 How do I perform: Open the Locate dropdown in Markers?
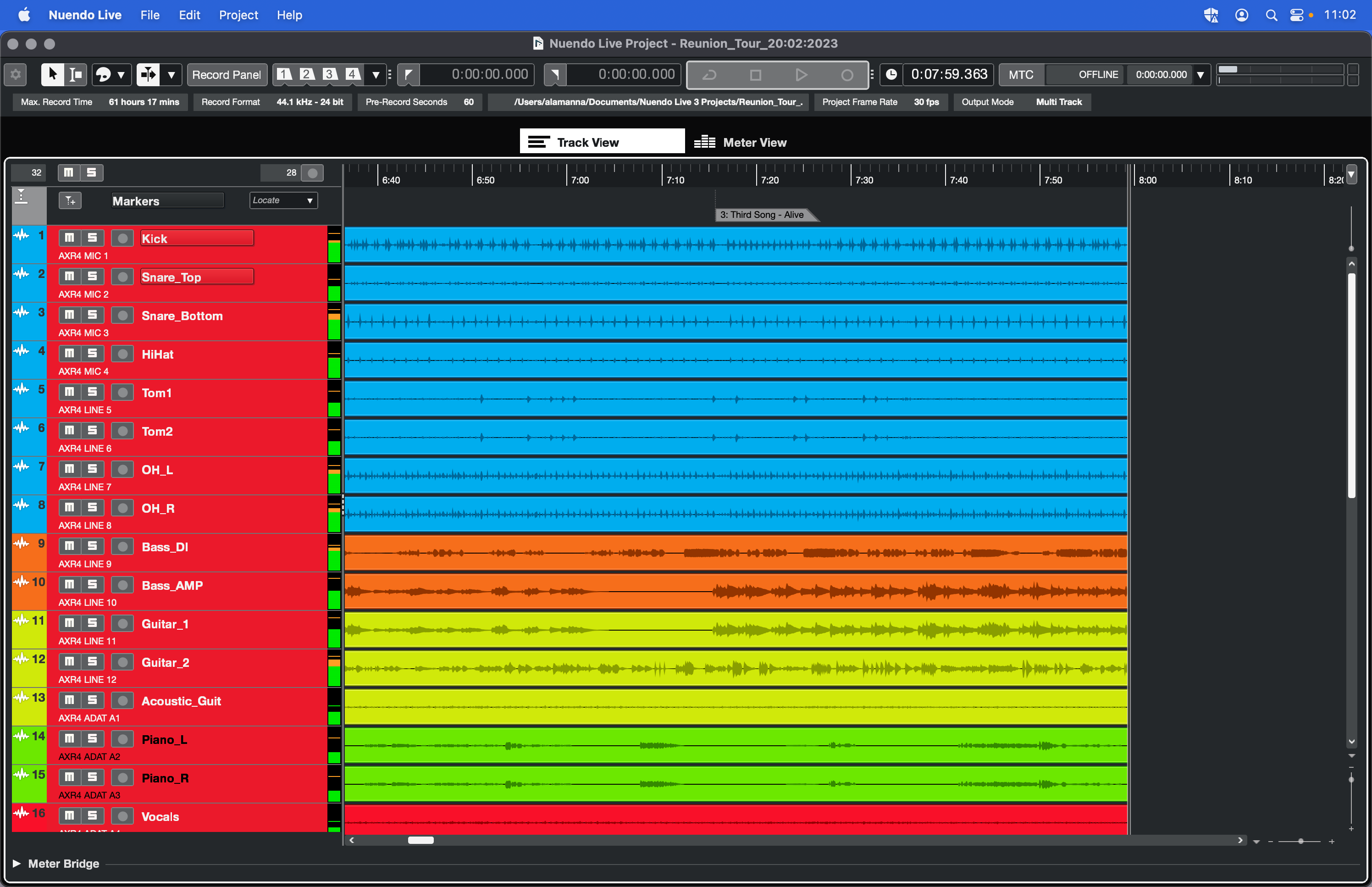tap(283, 200)
